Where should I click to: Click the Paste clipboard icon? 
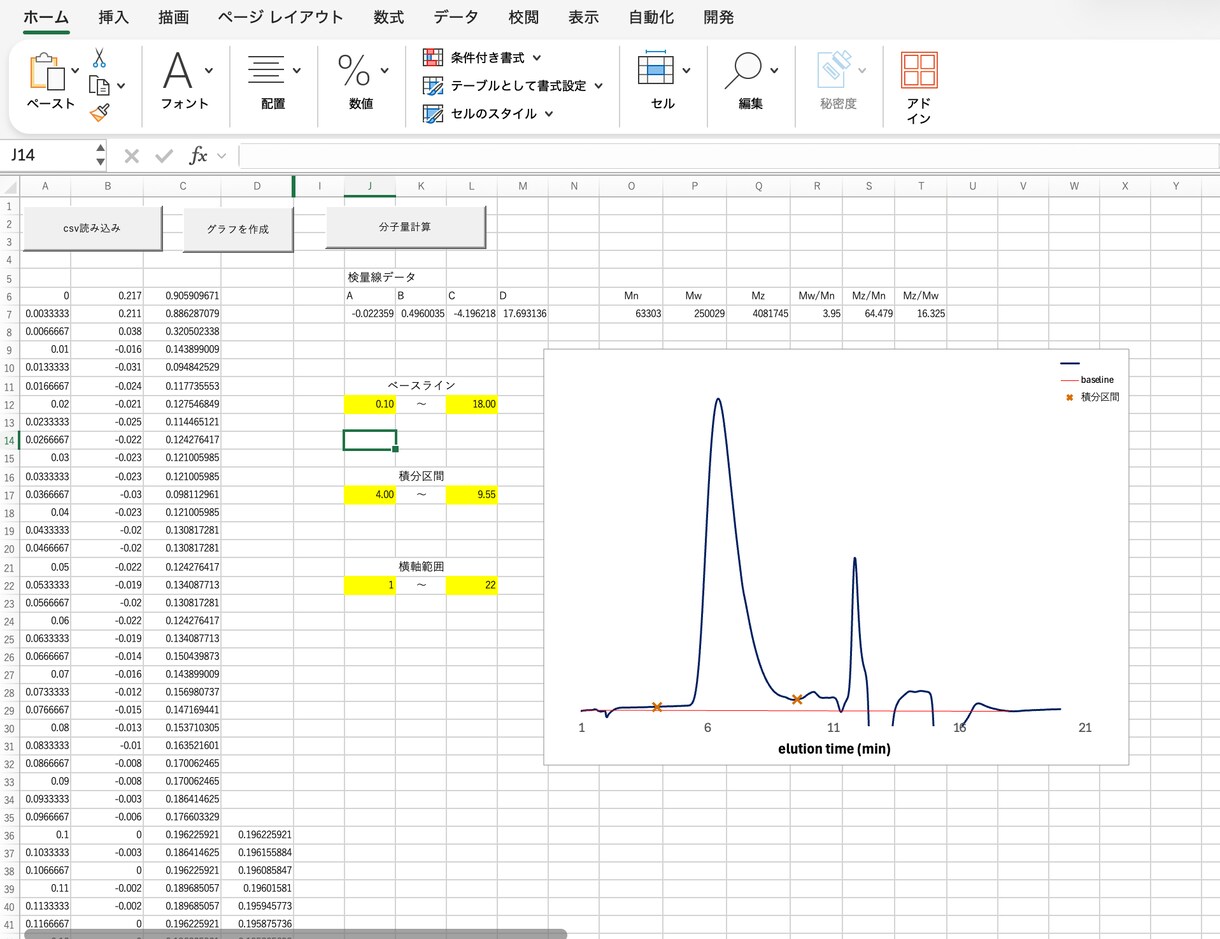pos(46,72)
